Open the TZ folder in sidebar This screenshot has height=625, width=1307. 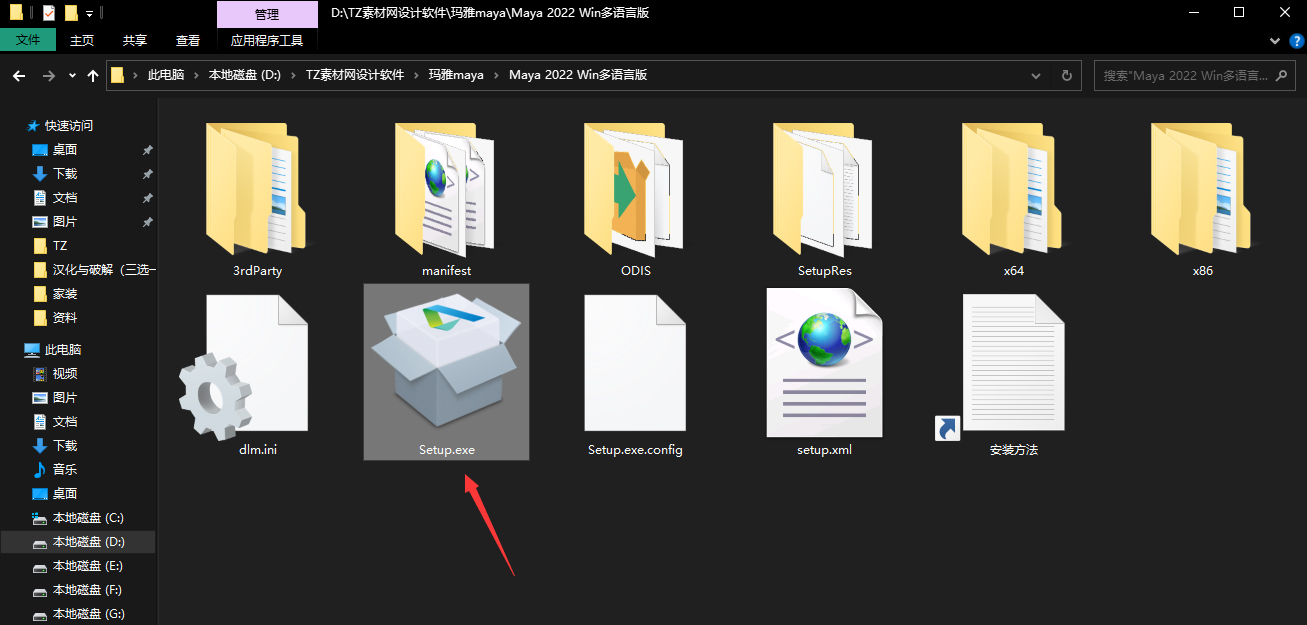pyautogui.click(x=60, y=246)
